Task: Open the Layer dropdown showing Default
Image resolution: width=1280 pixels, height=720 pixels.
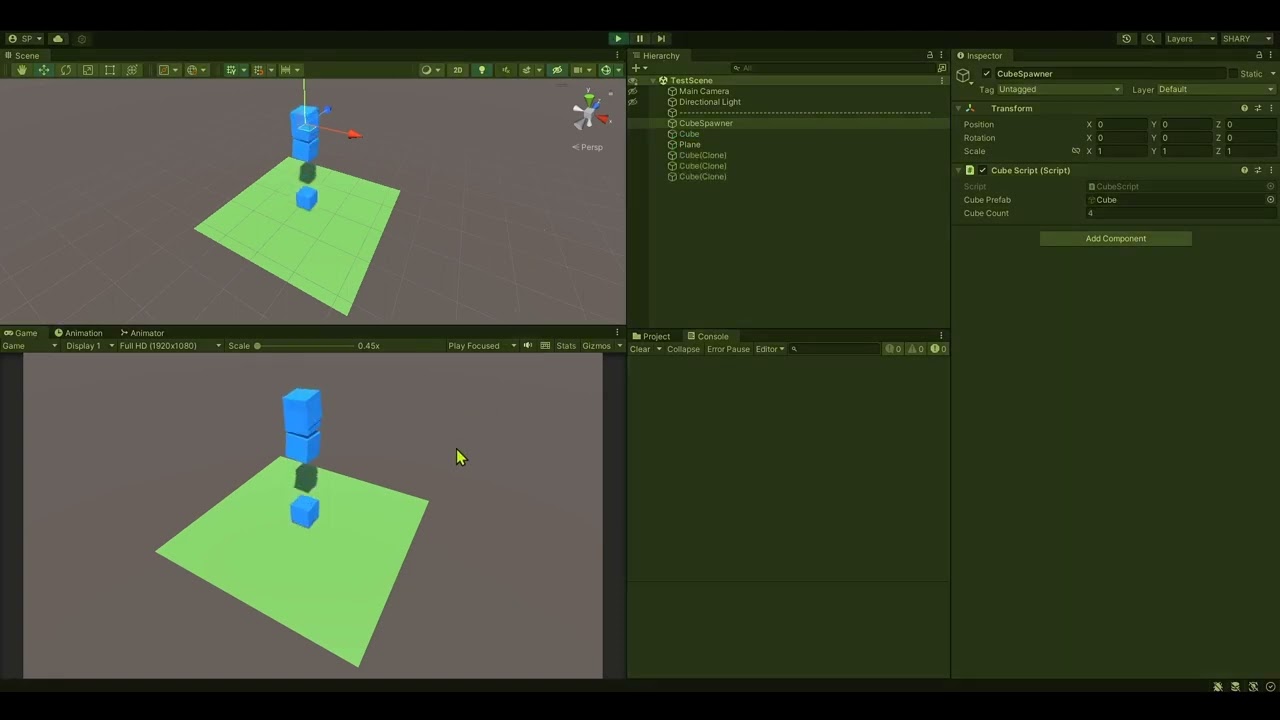Action: 1216,89
